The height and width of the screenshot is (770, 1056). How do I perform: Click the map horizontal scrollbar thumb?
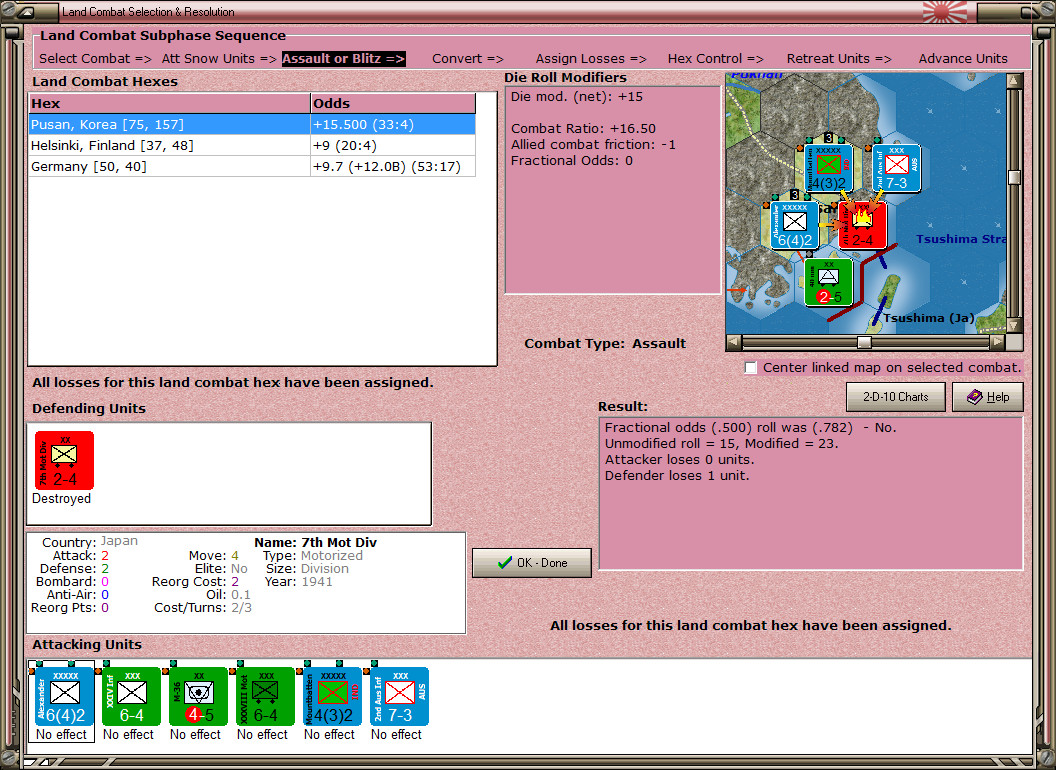pos(864,342)
